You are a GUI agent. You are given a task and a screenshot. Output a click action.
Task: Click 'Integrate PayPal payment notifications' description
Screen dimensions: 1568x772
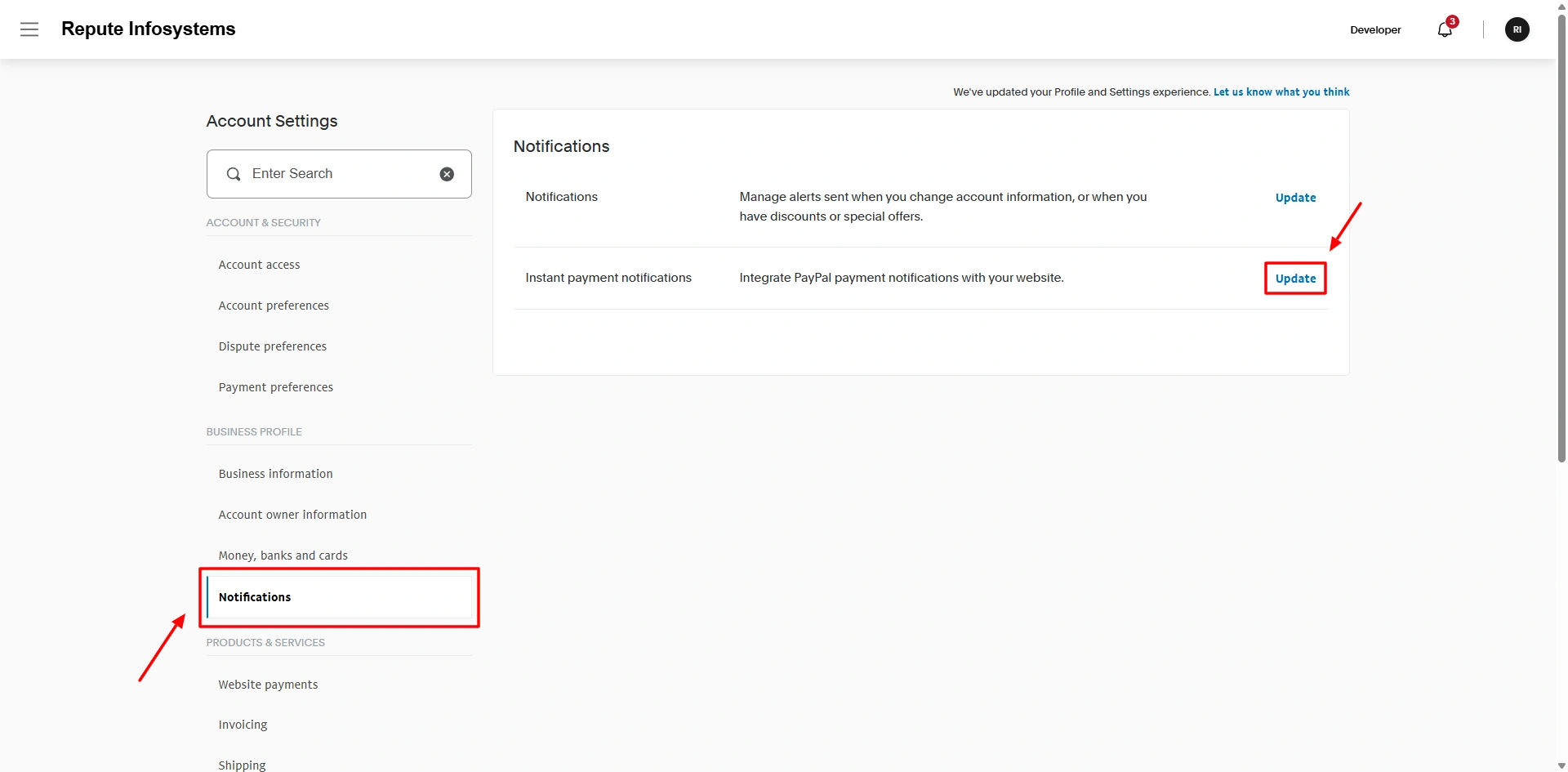(x=902, y=278)
